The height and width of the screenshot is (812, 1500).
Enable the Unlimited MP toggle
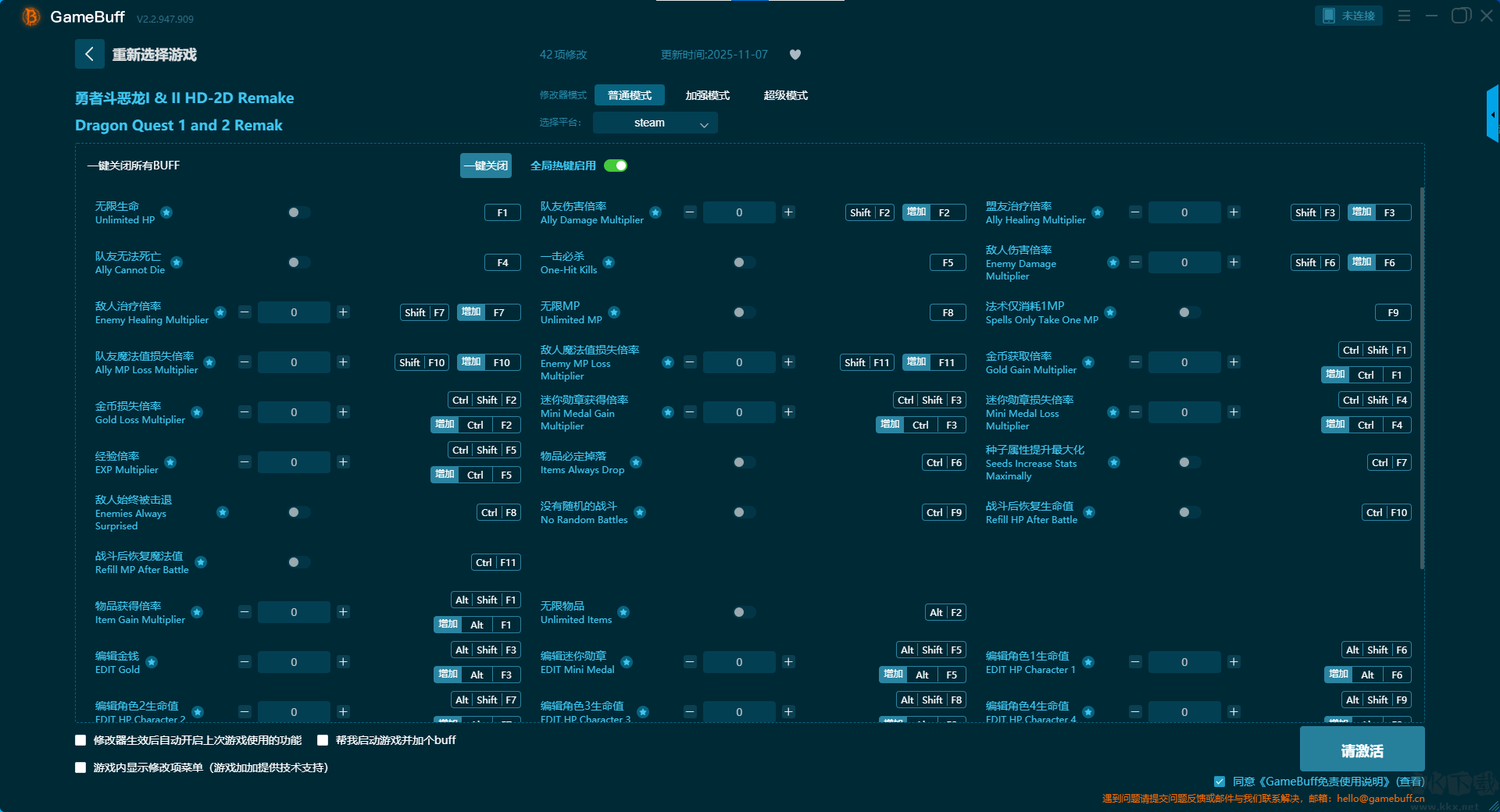(744, 312)
